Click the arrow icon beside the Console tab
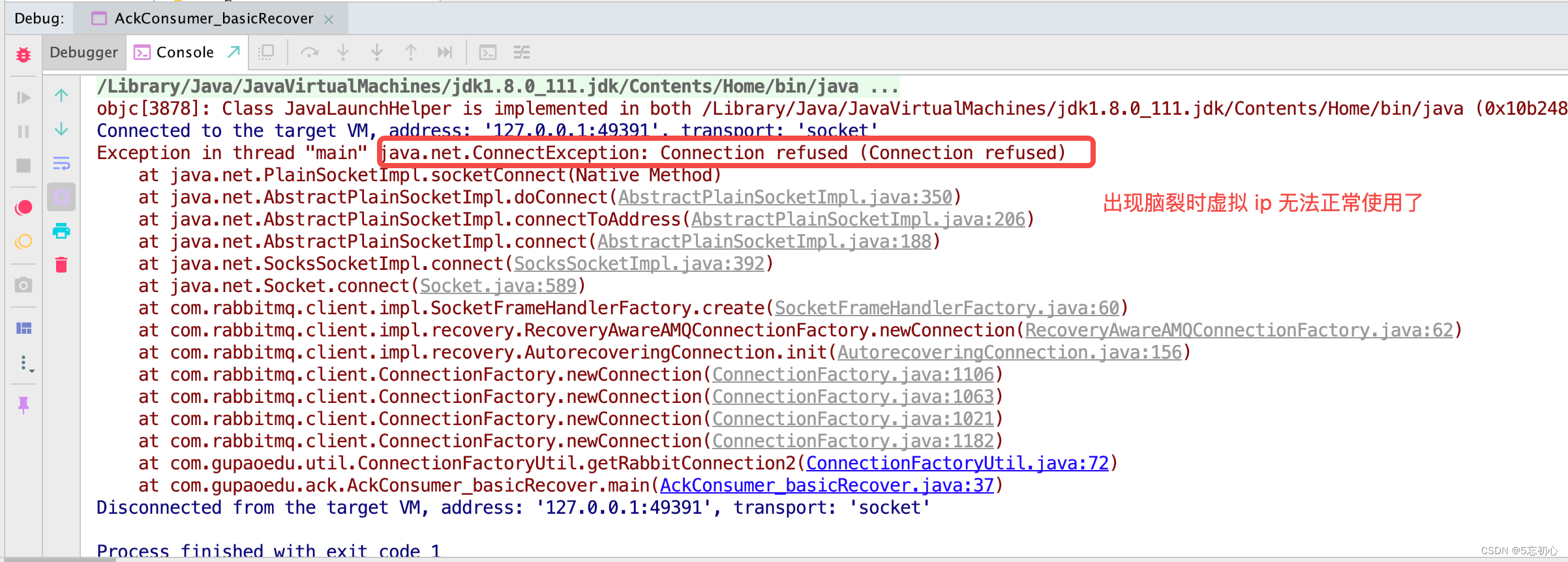Viewport: 1568px width, 562px height. 234,52
